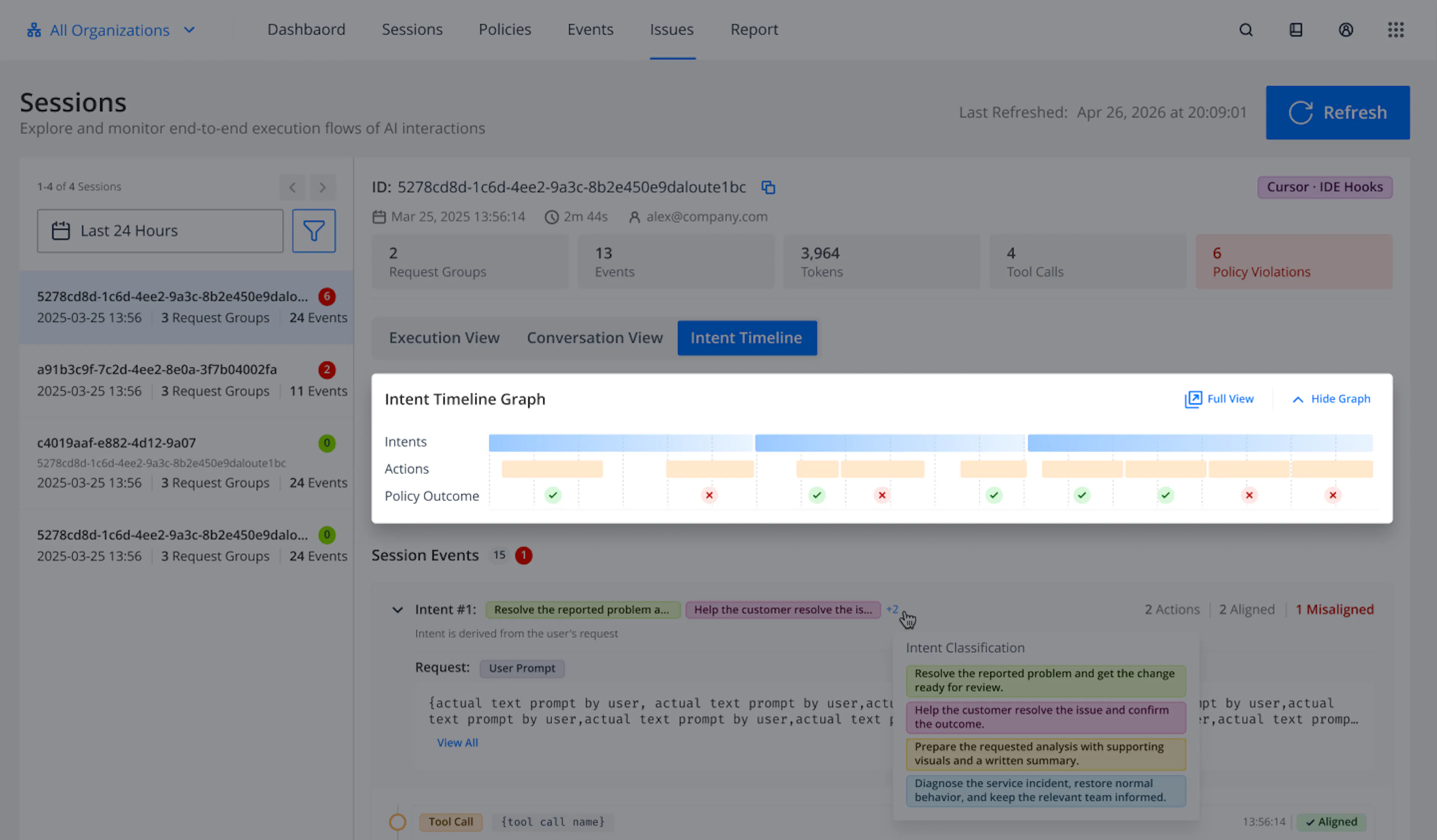Copy the session ID with copy icon

coord(768,187)
